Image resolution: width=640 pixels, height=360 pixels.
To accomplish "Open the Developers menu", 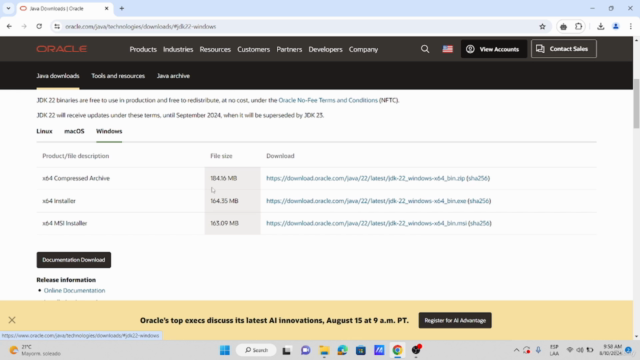I will pos(325,49).
